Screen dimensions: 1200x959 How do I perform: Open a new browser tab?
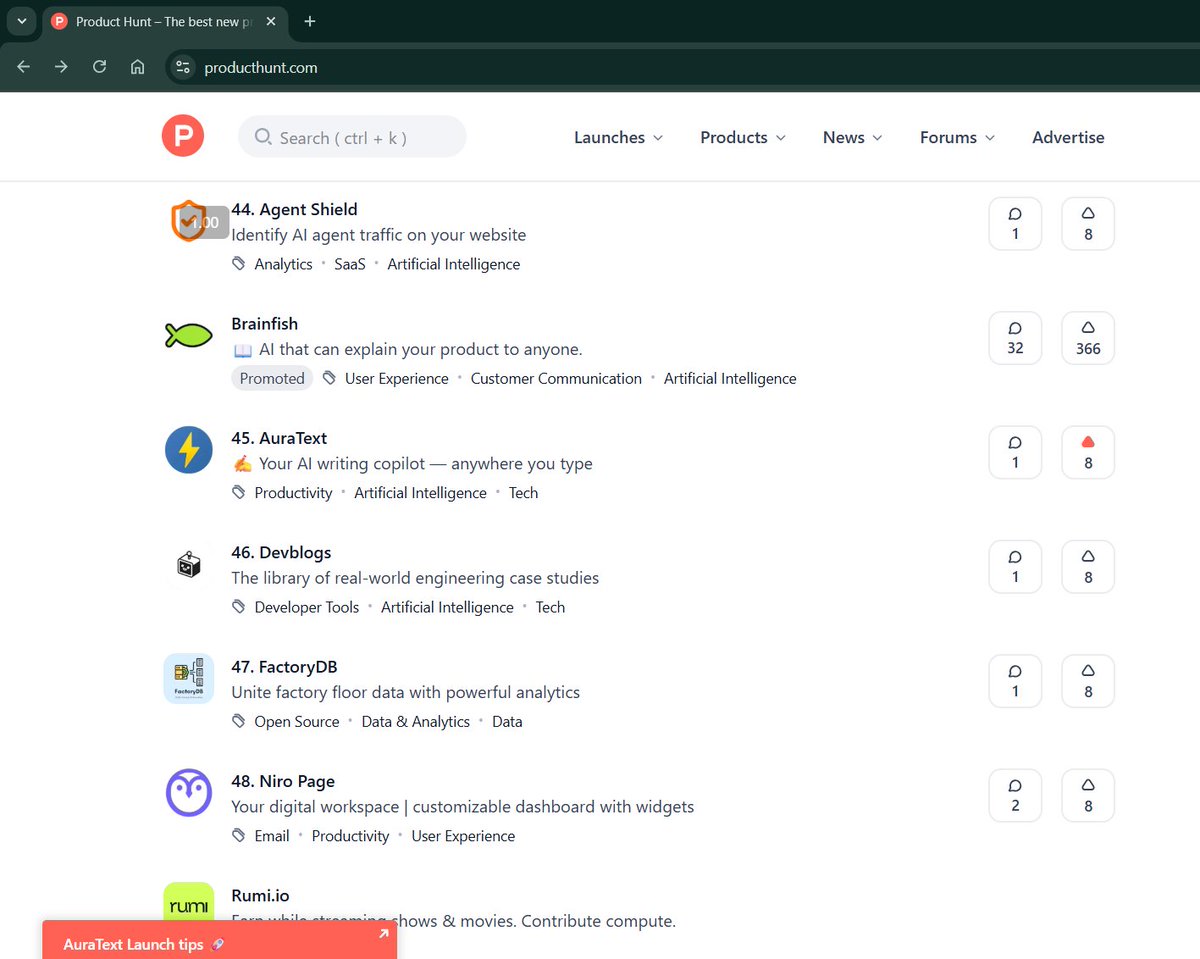309,21
